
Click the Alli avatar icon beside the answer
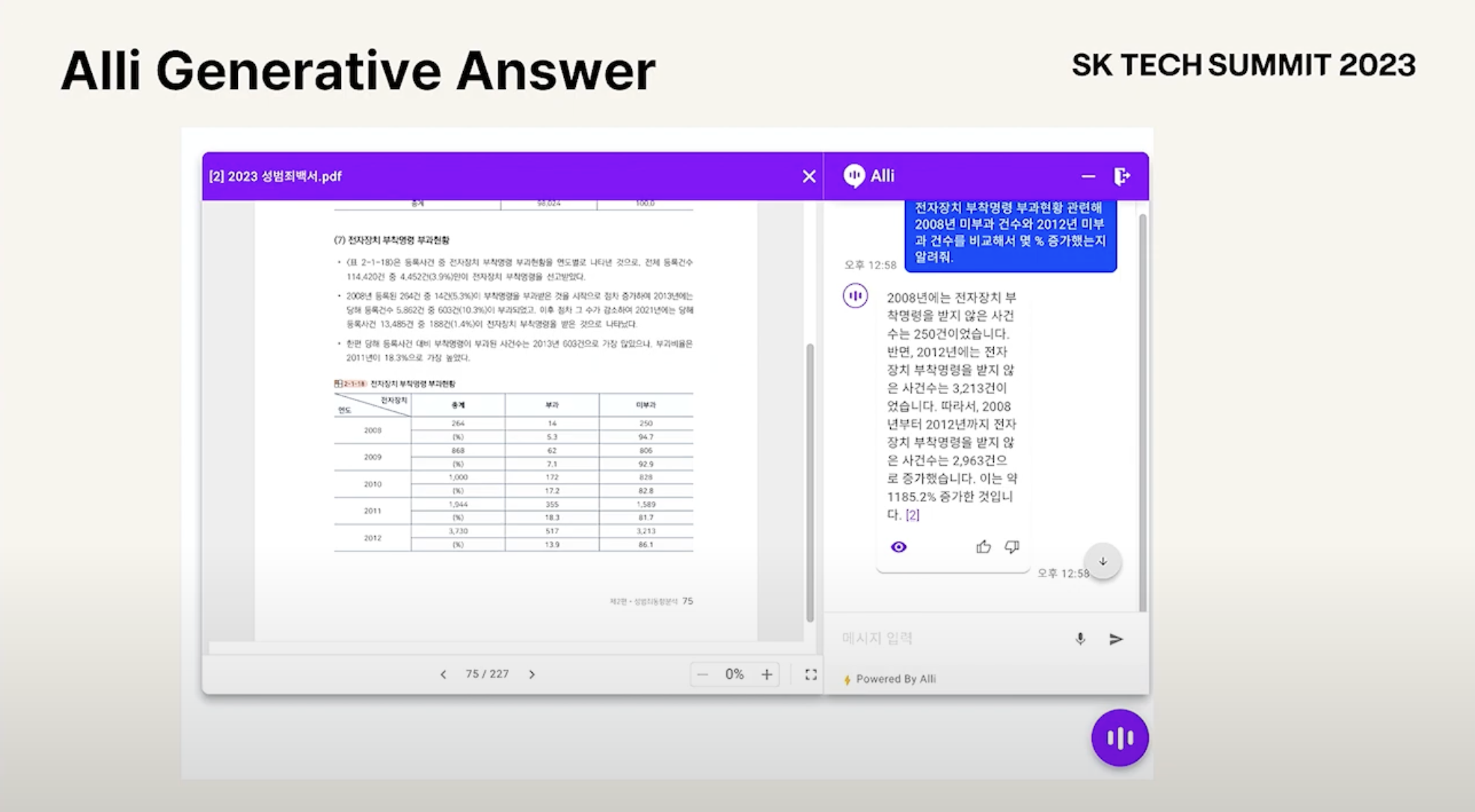coord(855,296)
